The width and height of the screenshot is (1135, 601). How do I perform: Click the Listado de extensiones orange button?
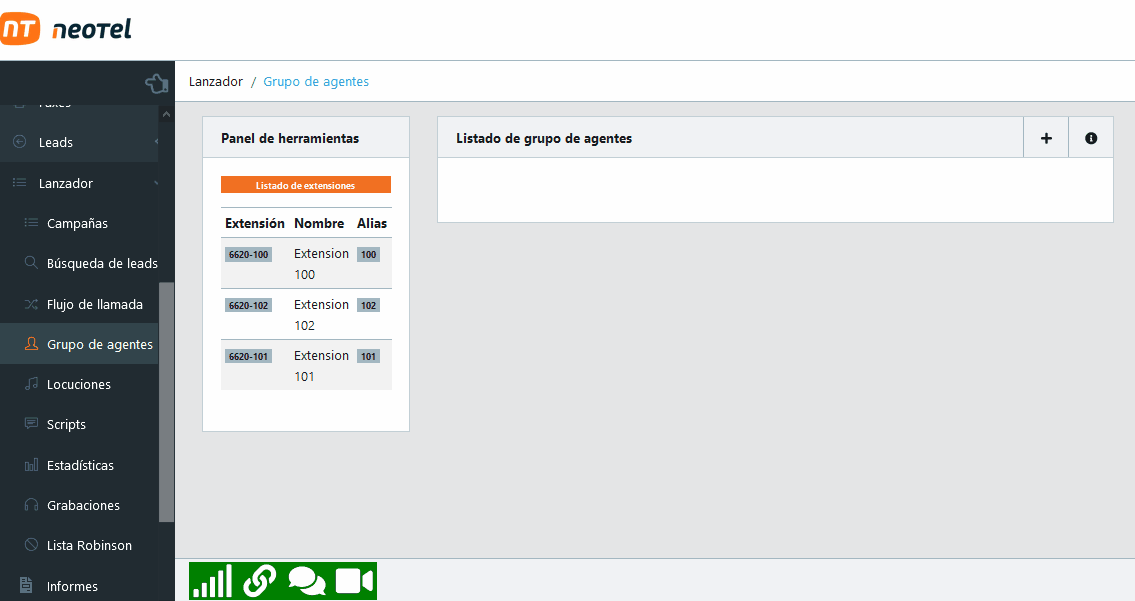(305, 185)
